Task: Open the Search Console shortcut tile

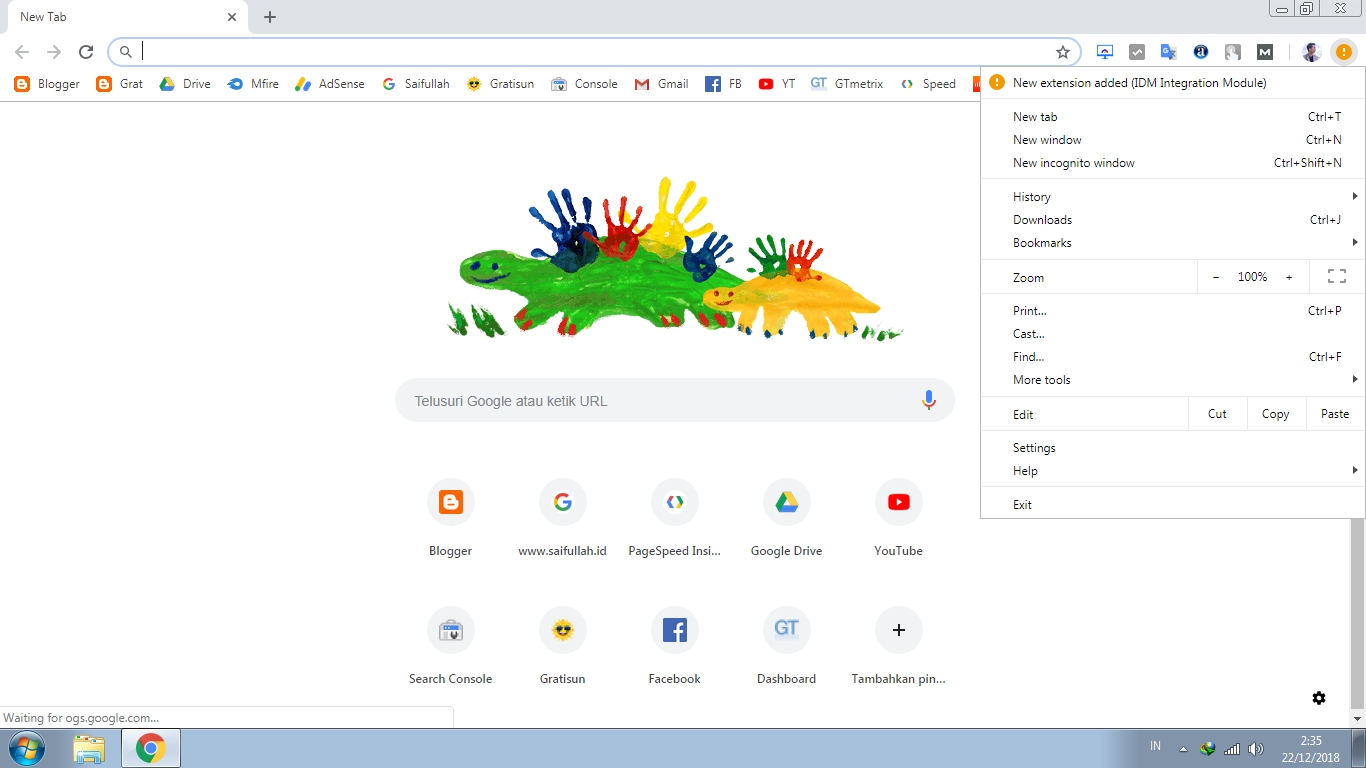Action: click(450, 644)
